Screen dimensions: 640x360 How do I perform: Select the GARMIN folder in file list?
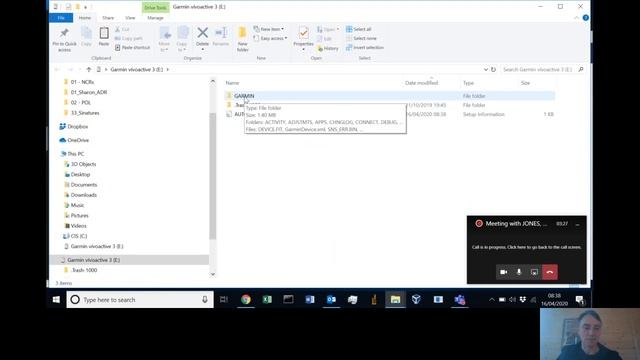click(x=244, y=96)
